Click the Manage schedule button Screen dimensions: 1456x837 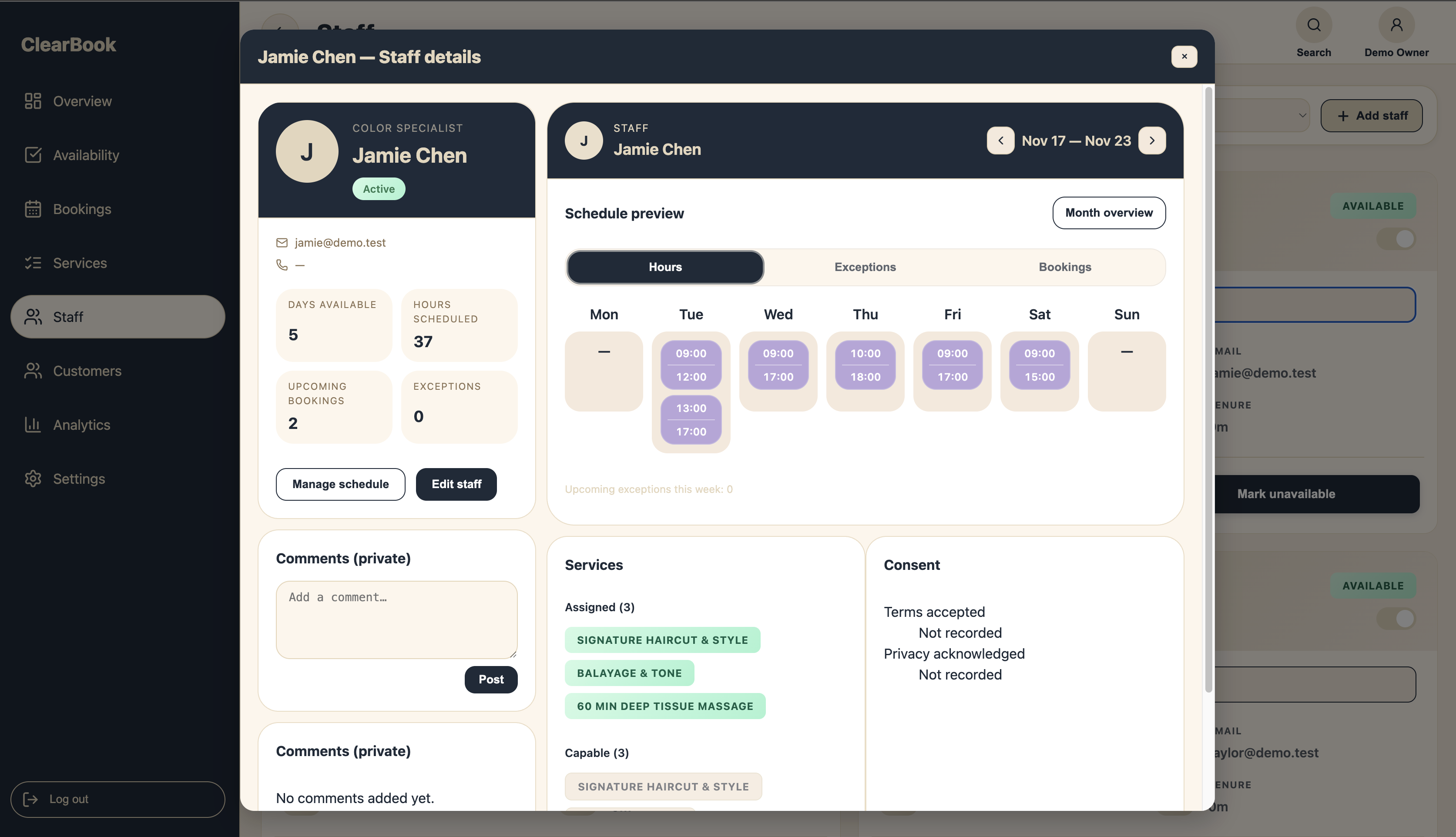340,484
